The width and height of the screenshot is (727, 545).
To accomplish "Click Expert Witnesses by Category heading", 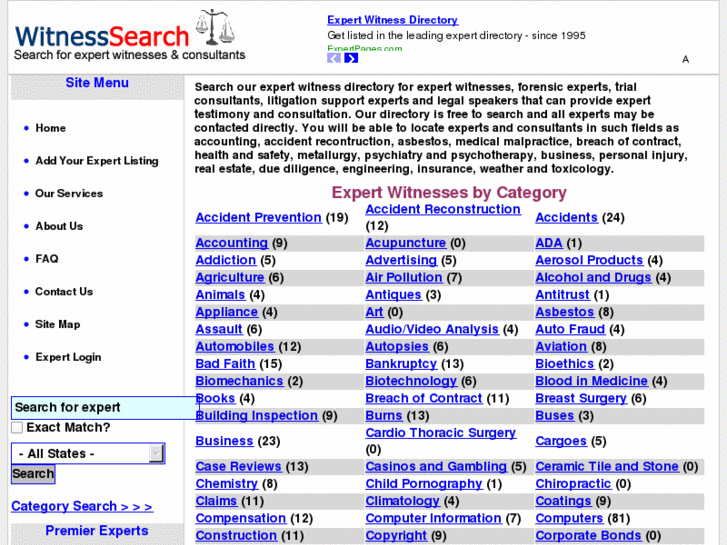I will (x=449, y=192).
